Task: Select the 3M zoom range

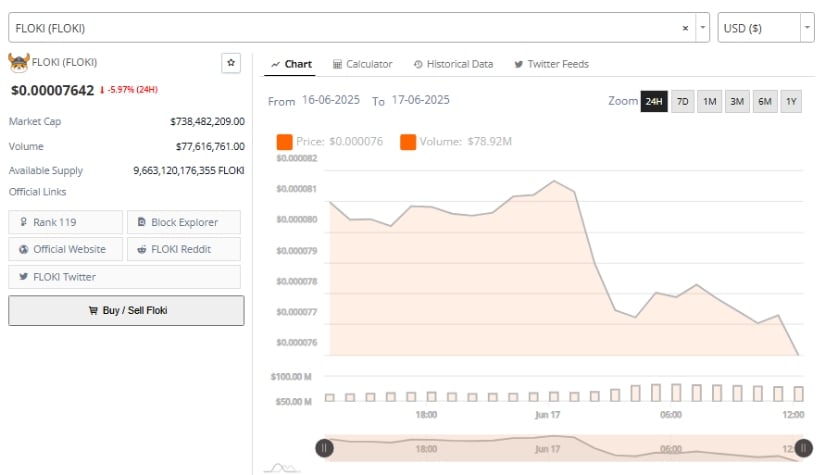Action: [x=737, y=102]
